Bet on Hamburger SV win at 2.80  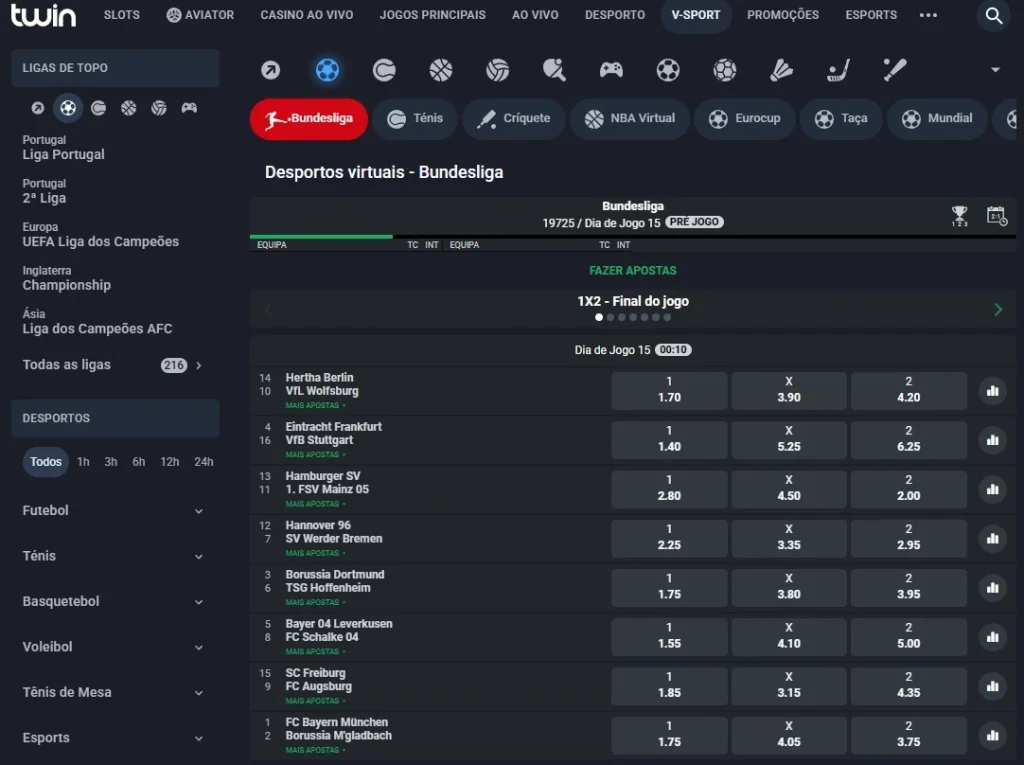(x=669, y=489)
